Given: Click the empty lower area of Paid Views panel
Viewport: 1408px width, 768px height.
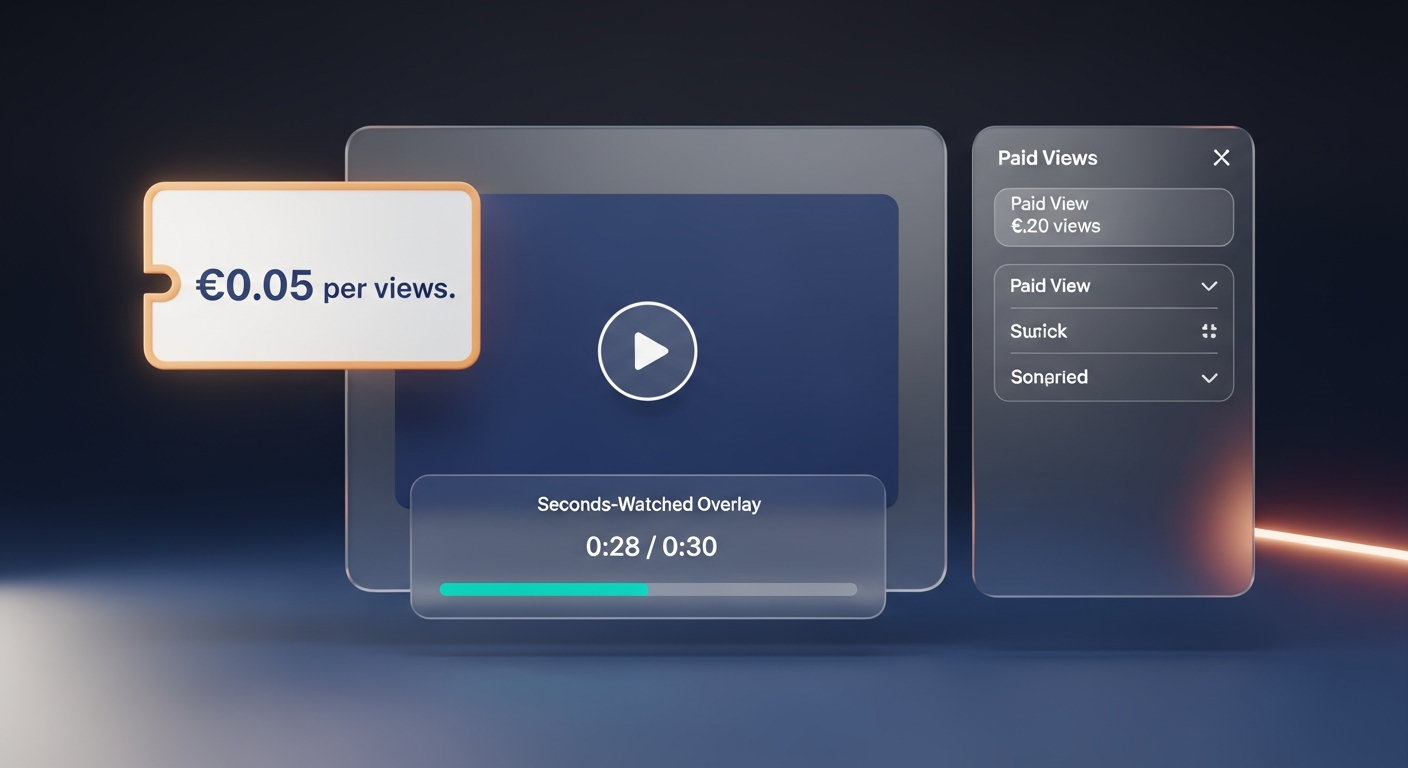Looking at the screenshot, I should point(1112,500).
